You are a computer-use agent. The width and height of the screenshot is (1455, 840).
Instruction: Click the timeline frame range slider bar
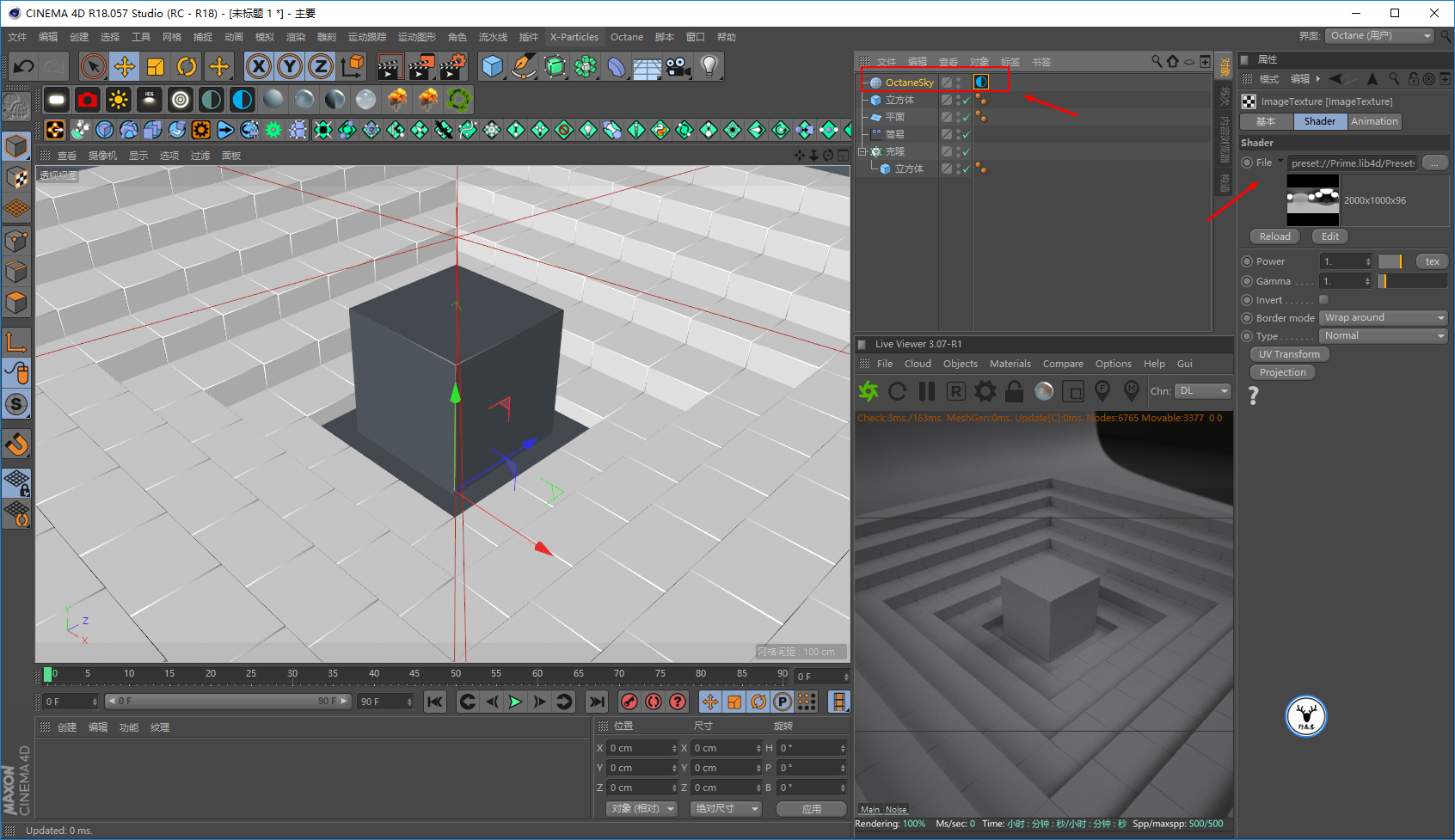(228, 702)
